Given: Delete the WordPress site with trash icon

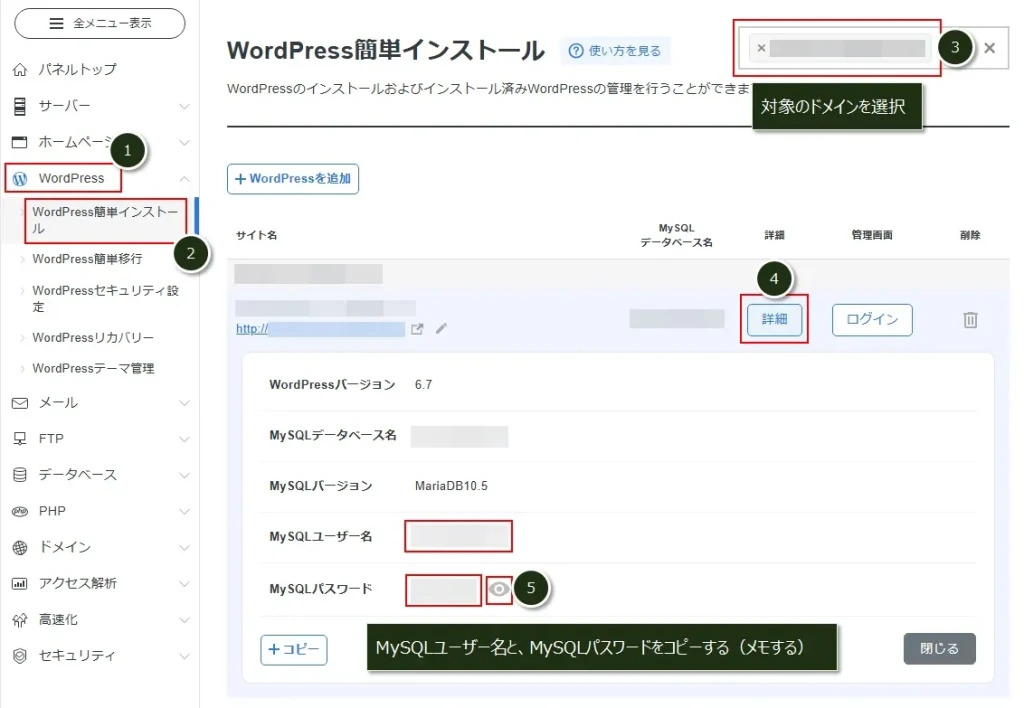Looking at the screenshot, I should [x=970, y=320].
